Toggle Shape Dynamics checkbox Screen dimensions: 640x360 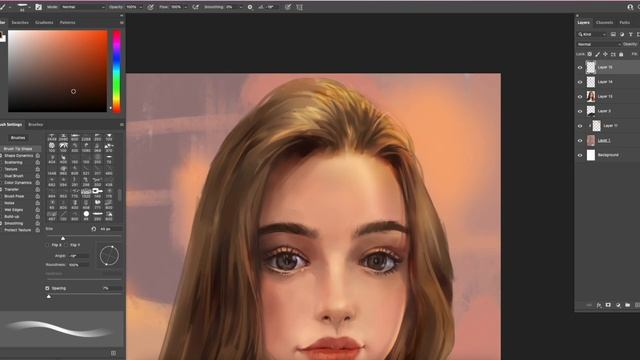(1, 156)
